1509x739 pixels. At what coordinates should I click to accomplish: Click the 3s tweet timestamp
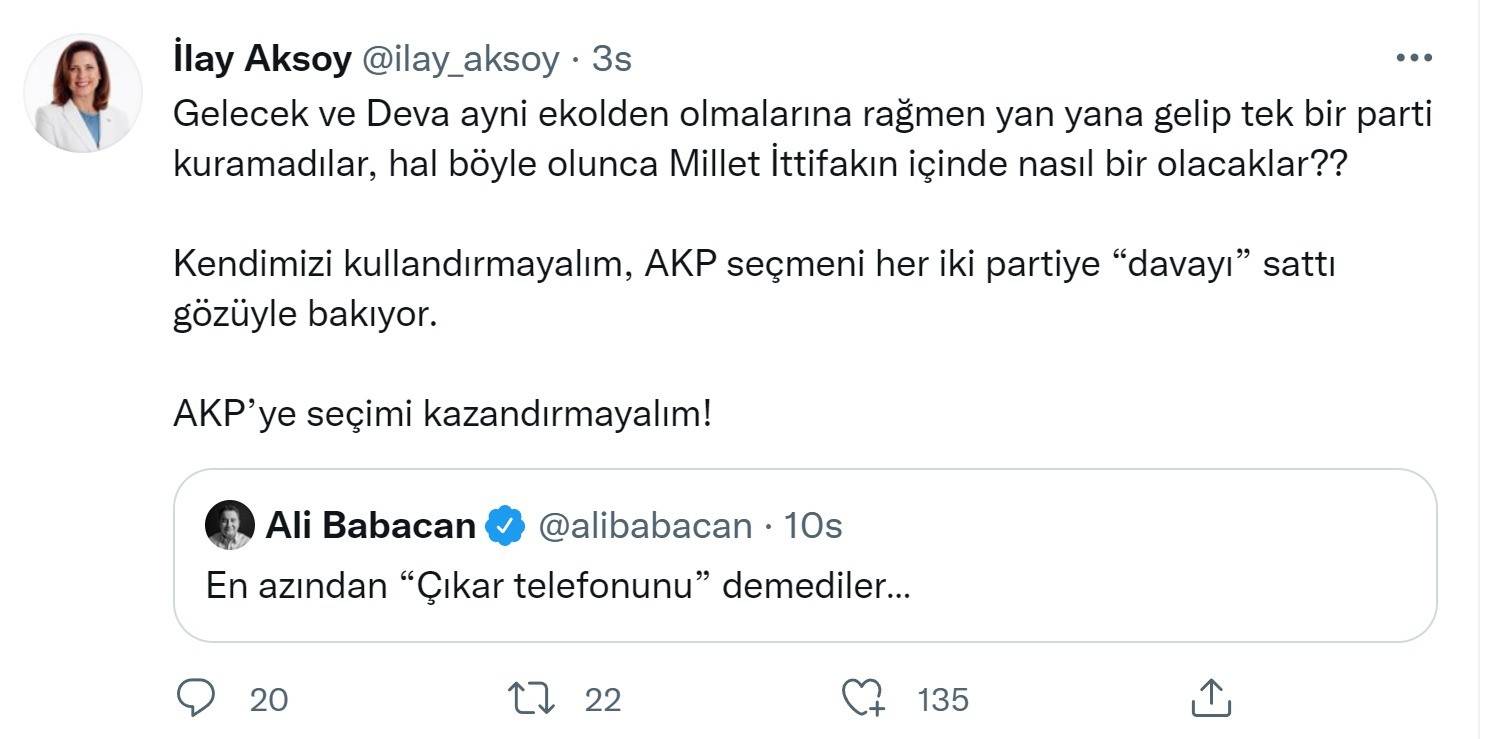coord(611,60)
